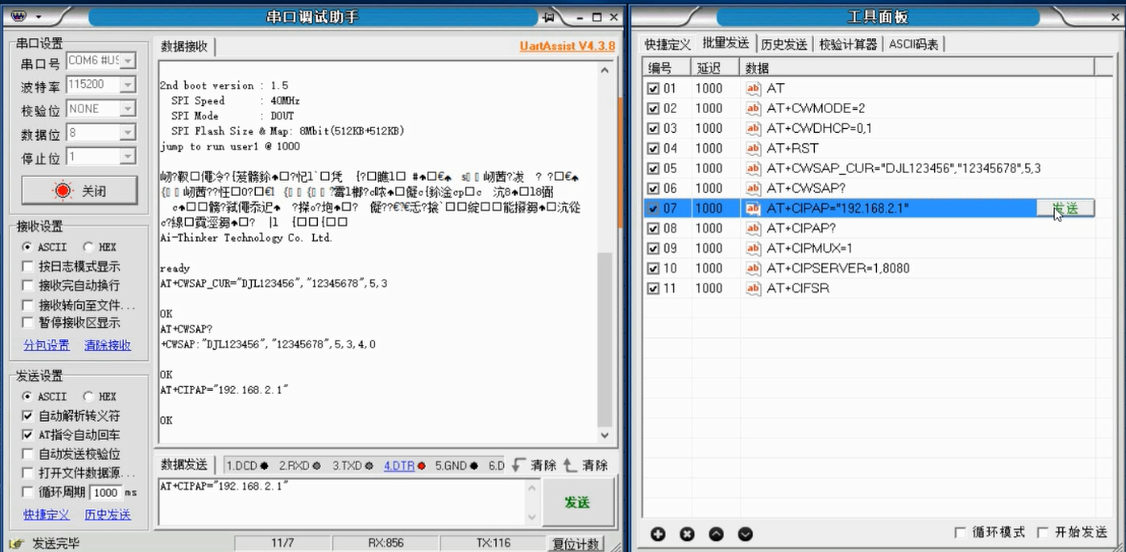Click the move-down arrow icon in tool panel
Viewport: 1126px width, 552px height.
coord(745,534)
